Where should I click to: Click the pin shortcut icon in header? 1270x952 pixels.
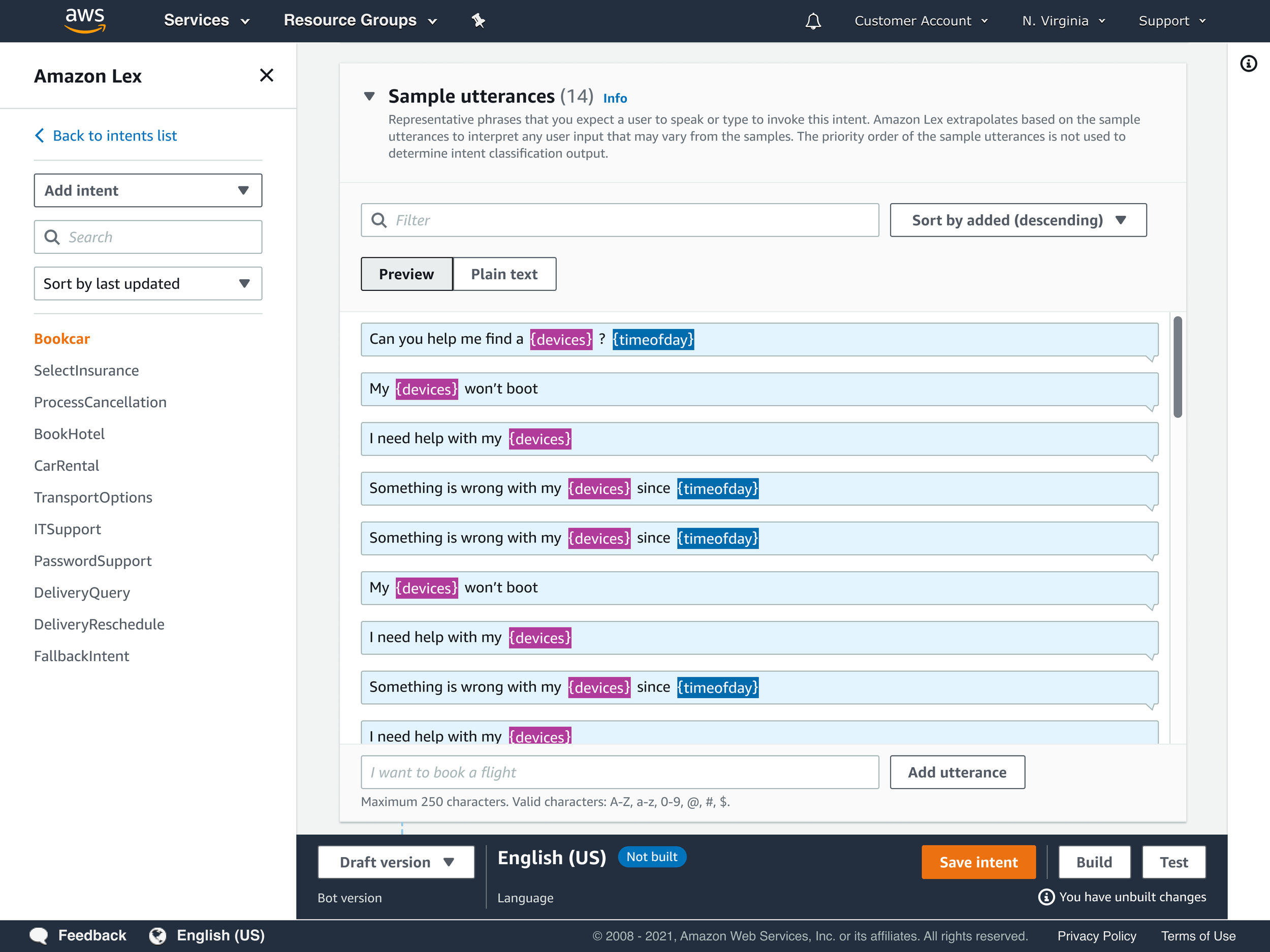click(x=478, y=21)
